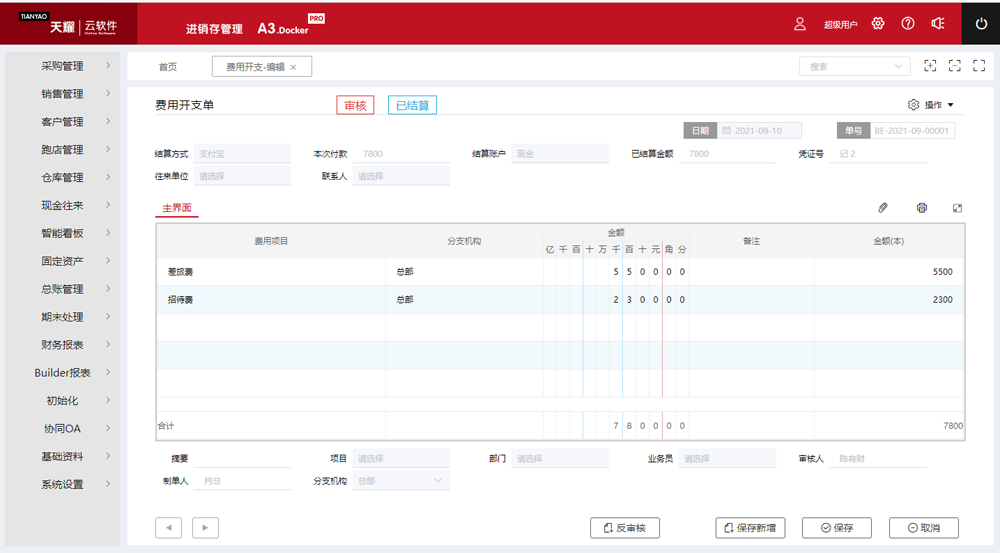Viewport: 1000px width, 553px height.
Task: Toggle fullscreen with empty frame icon
Action: (x=978, y=66)
